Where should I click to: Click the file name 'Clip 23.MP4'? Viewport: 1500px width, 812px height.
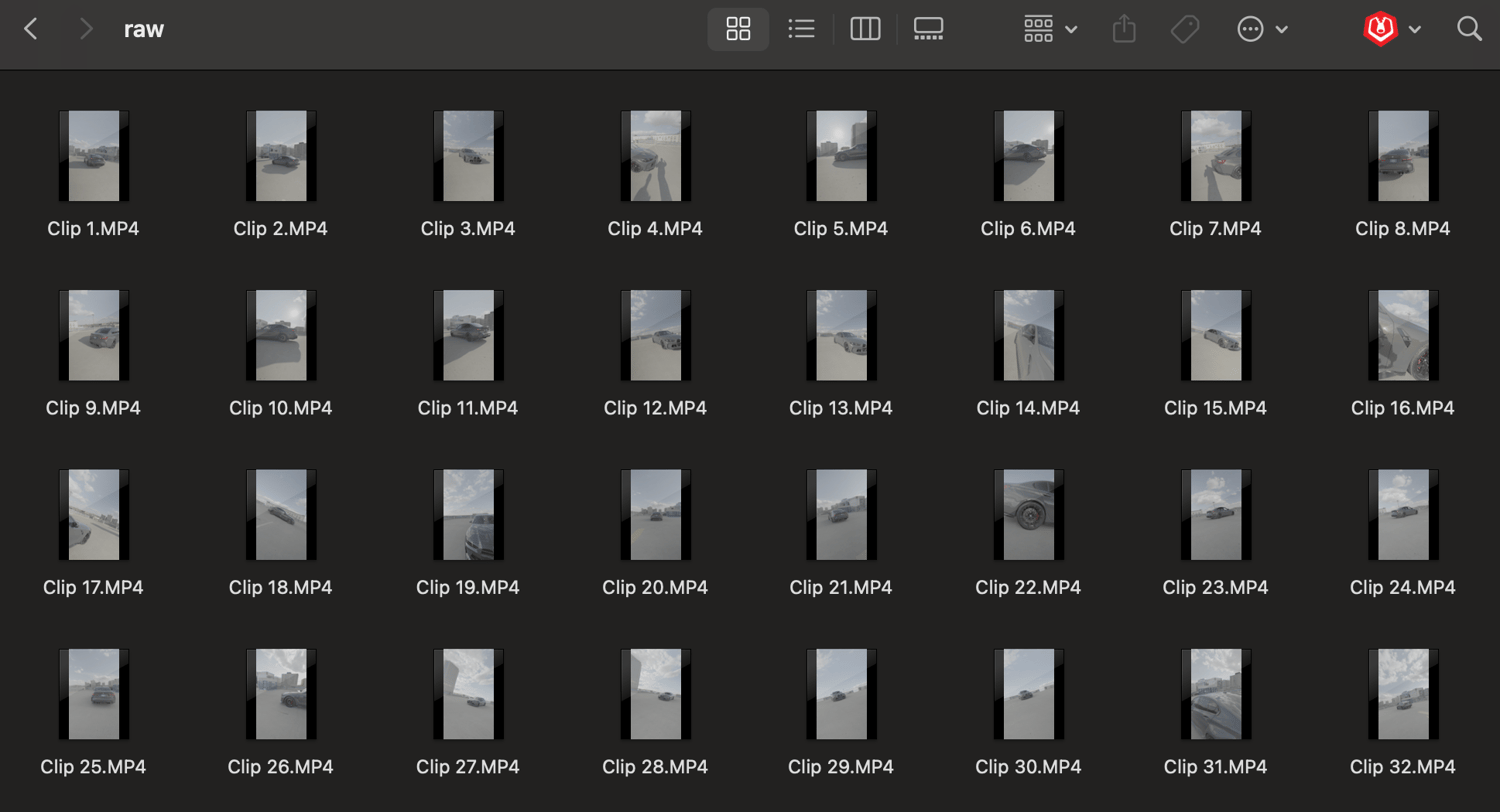(1216, 588)
